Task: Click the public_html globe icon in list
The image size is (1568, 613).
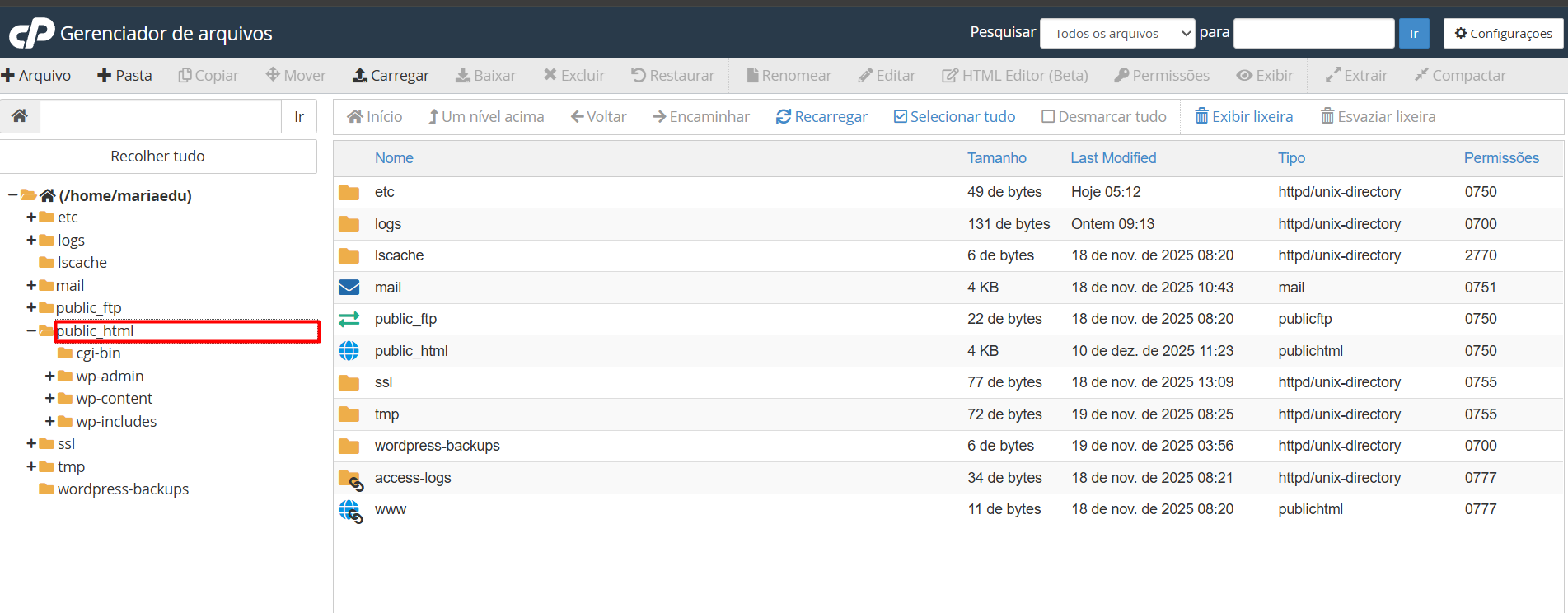Action: (349, 351)
